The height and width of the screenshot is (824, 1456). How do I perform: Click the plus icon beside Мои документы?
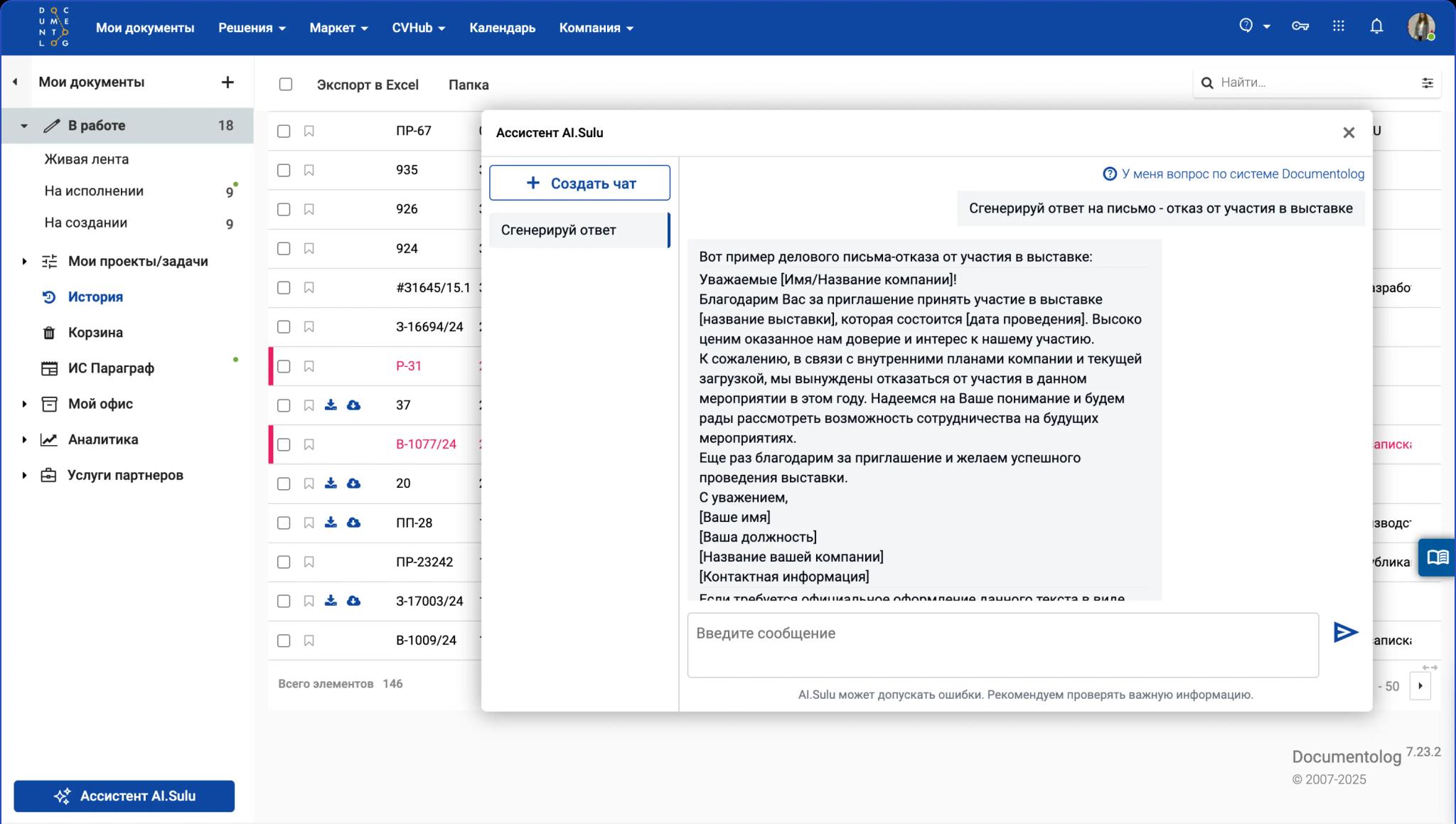pyautogui.click(x=227, y=82)
